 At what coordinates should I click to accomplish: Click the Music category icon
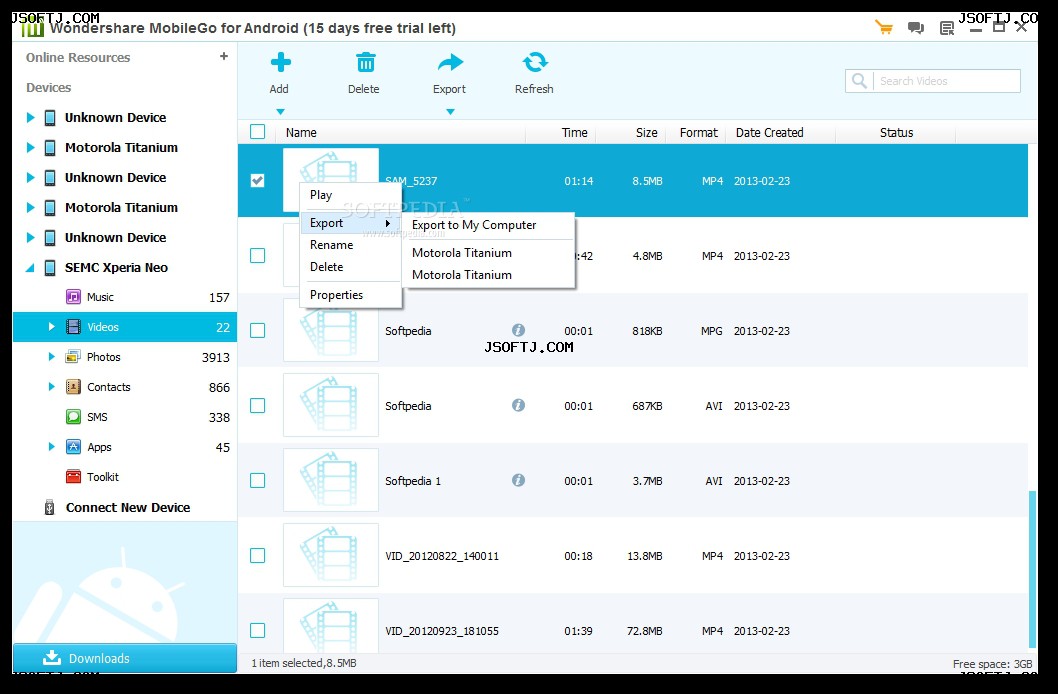click(73, 297)
